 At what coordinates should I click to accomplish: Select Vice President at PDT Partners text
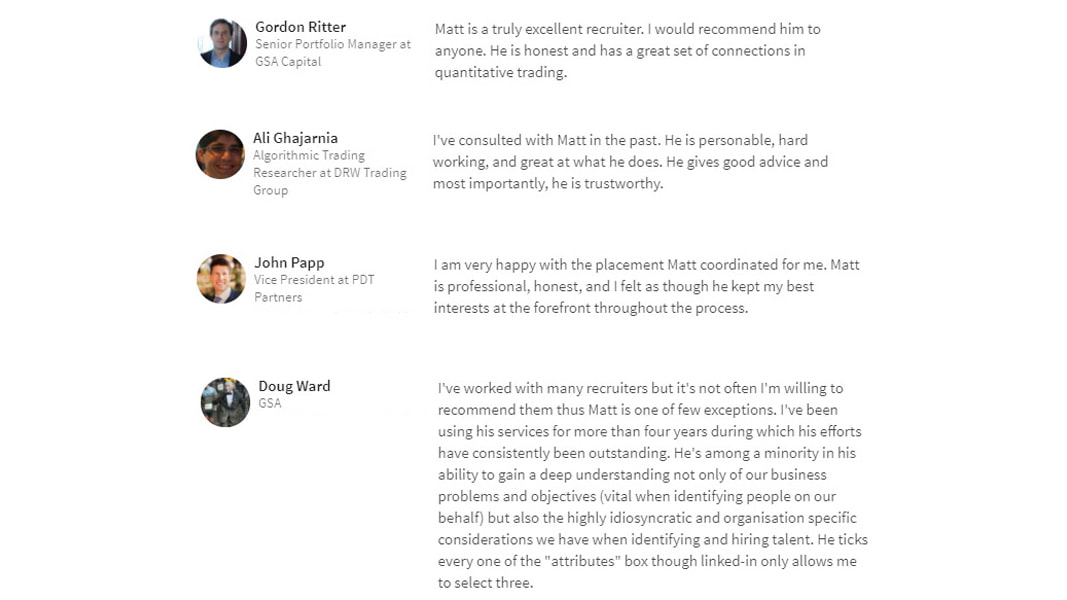[x=314, y=288]
